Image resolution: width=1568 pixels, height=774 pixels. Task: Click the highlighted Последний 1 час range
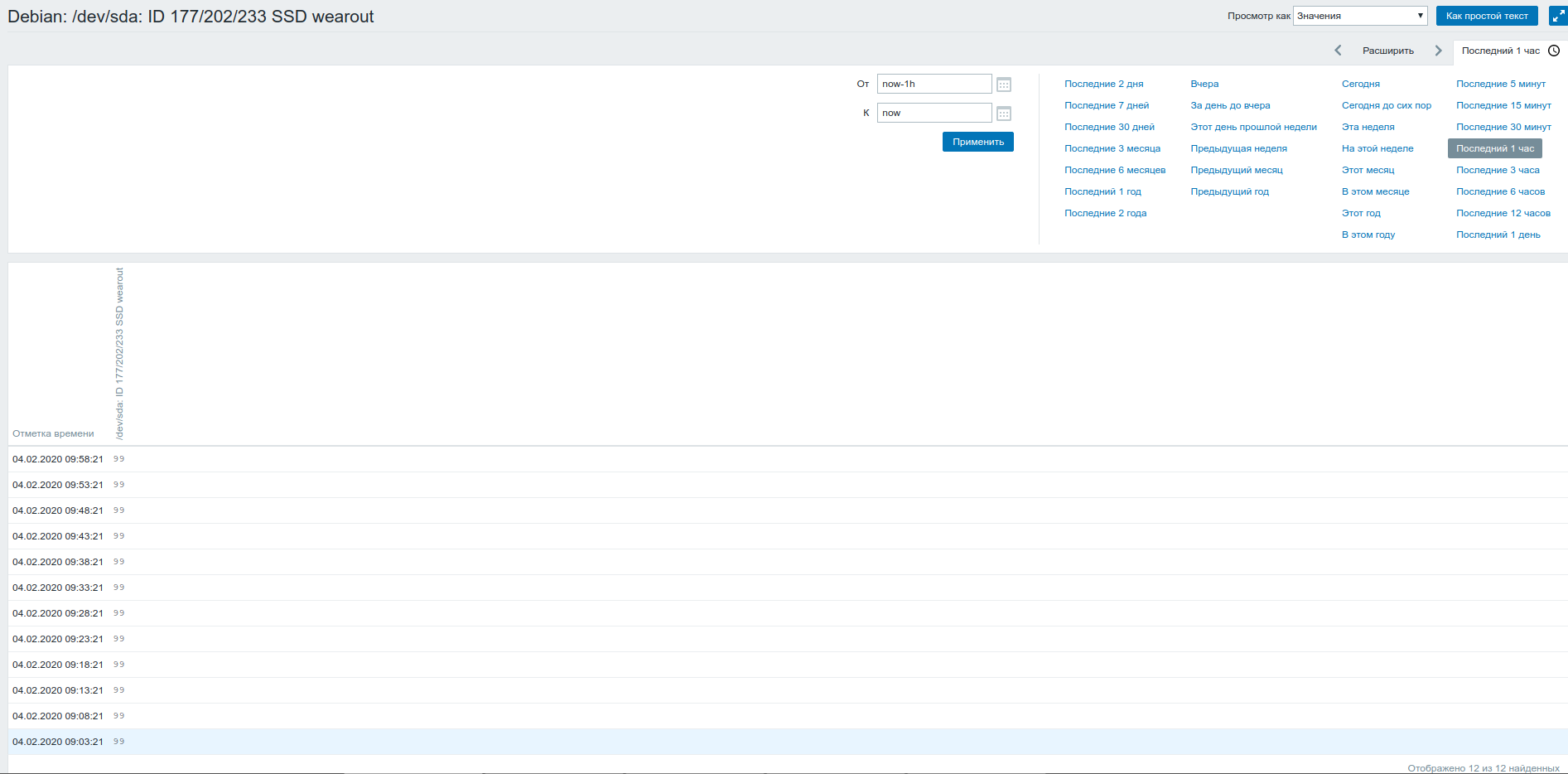pyautogui.click(x=1495, y=148)
